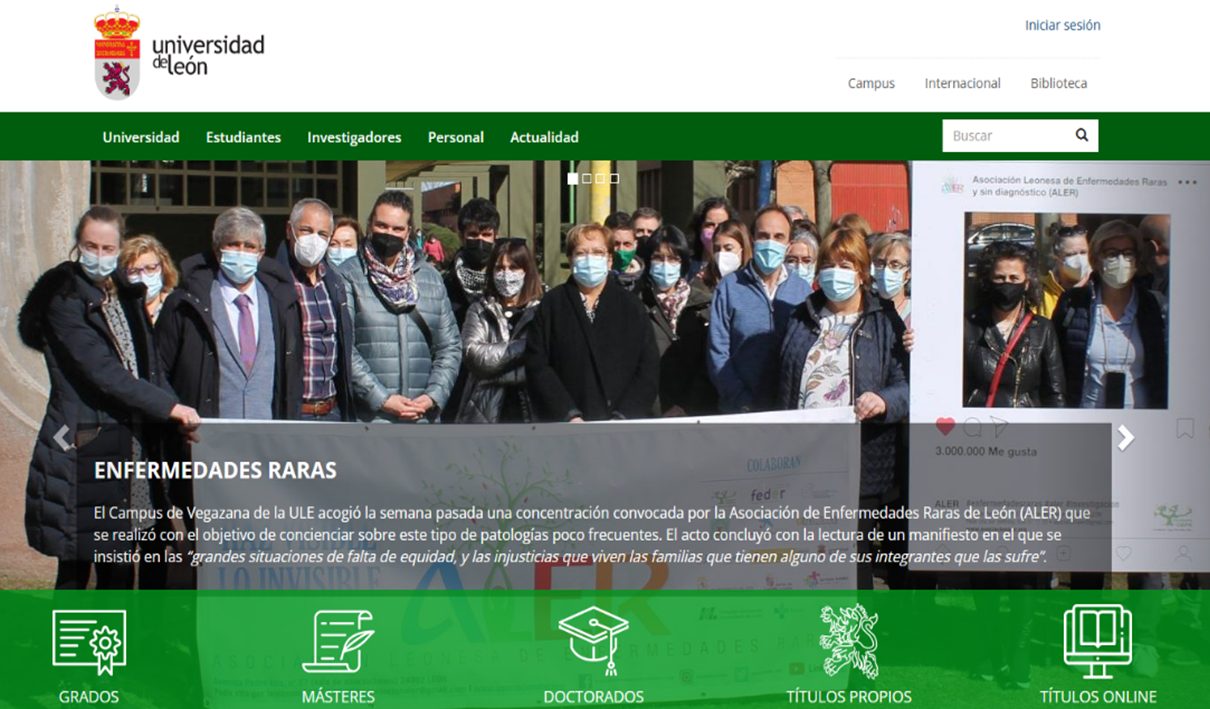Image resolution: width=1210 pixels, height=709 pixels.
Task: Open the Actualidad menu item
Action: 544,137
